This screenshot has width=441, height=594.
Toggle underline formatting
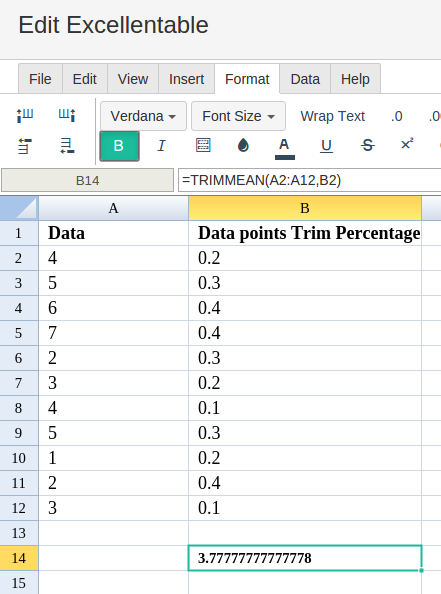pos(326,146)
